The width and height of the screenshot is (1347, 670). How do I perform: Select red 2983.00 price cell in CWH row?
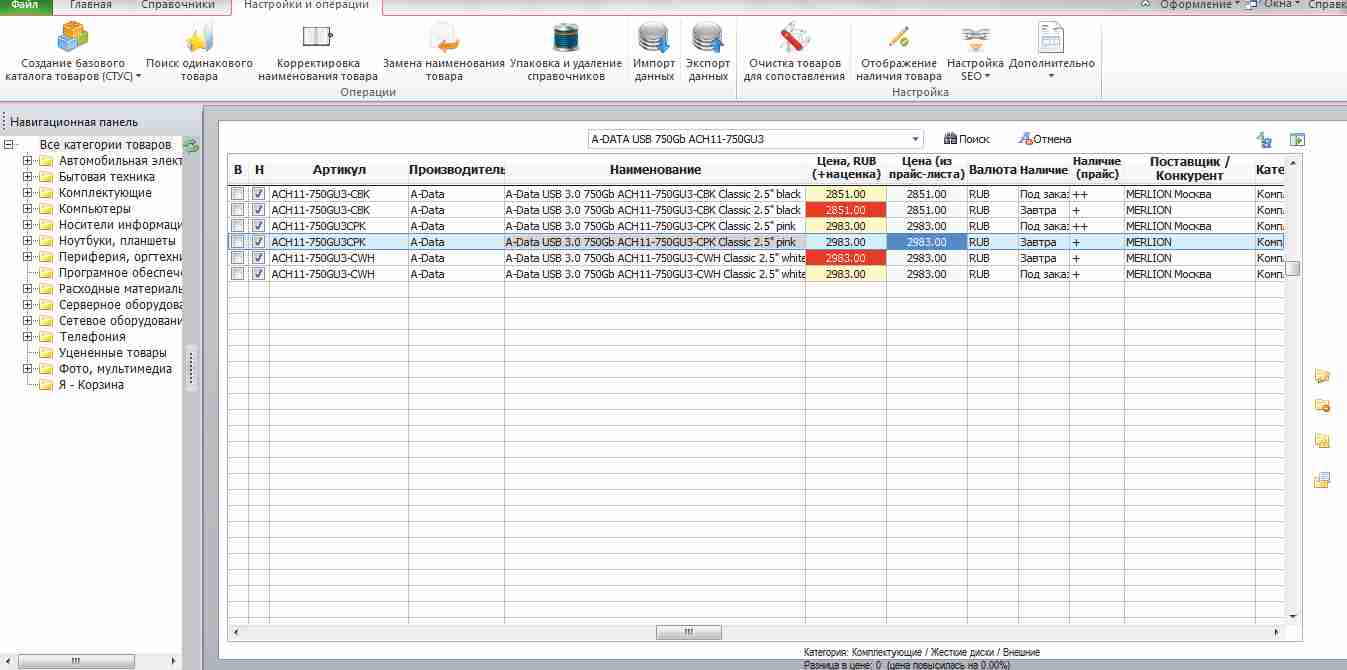846,258
